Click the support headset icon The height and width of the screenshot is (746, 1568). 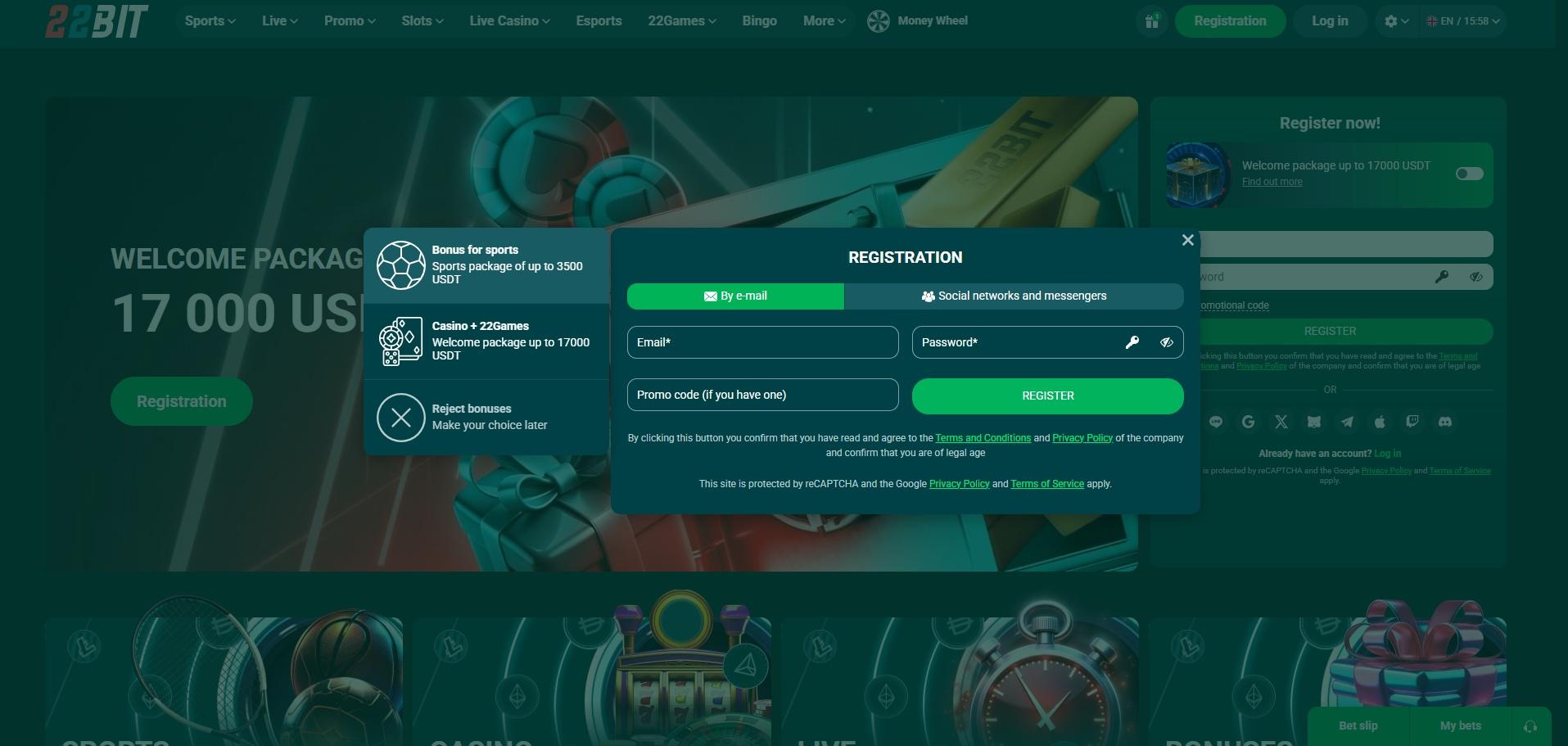tap(1530, 726)
